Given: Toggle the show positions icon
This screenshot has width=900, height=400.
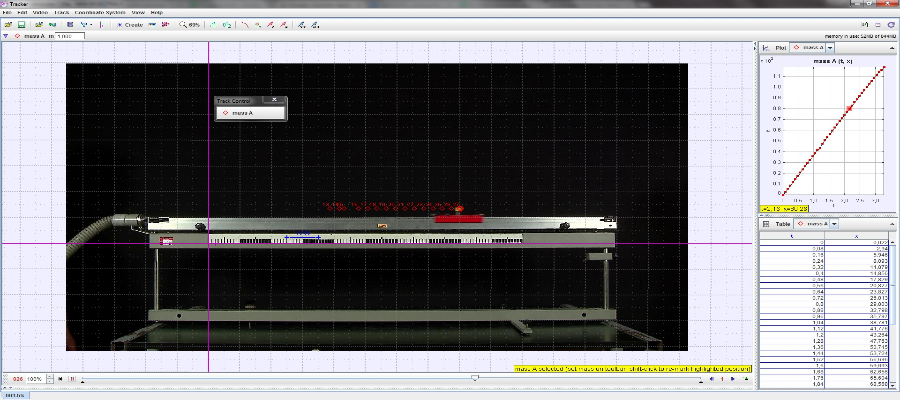Looking at the screenshot, I should [x=258, y=25].
